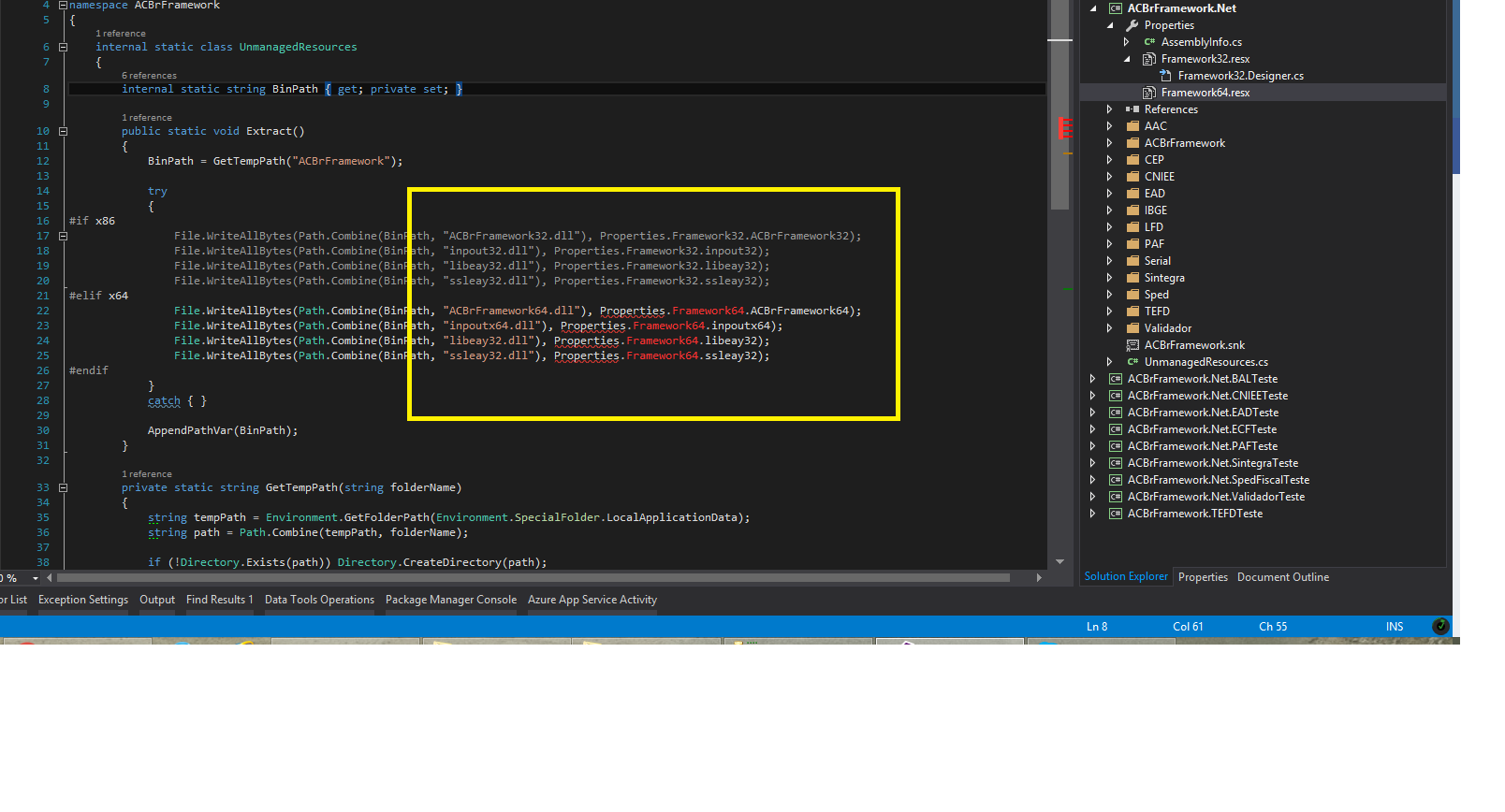
Task: Click the ACBrFramework.Net project icon
Action: coord(1116,8)
